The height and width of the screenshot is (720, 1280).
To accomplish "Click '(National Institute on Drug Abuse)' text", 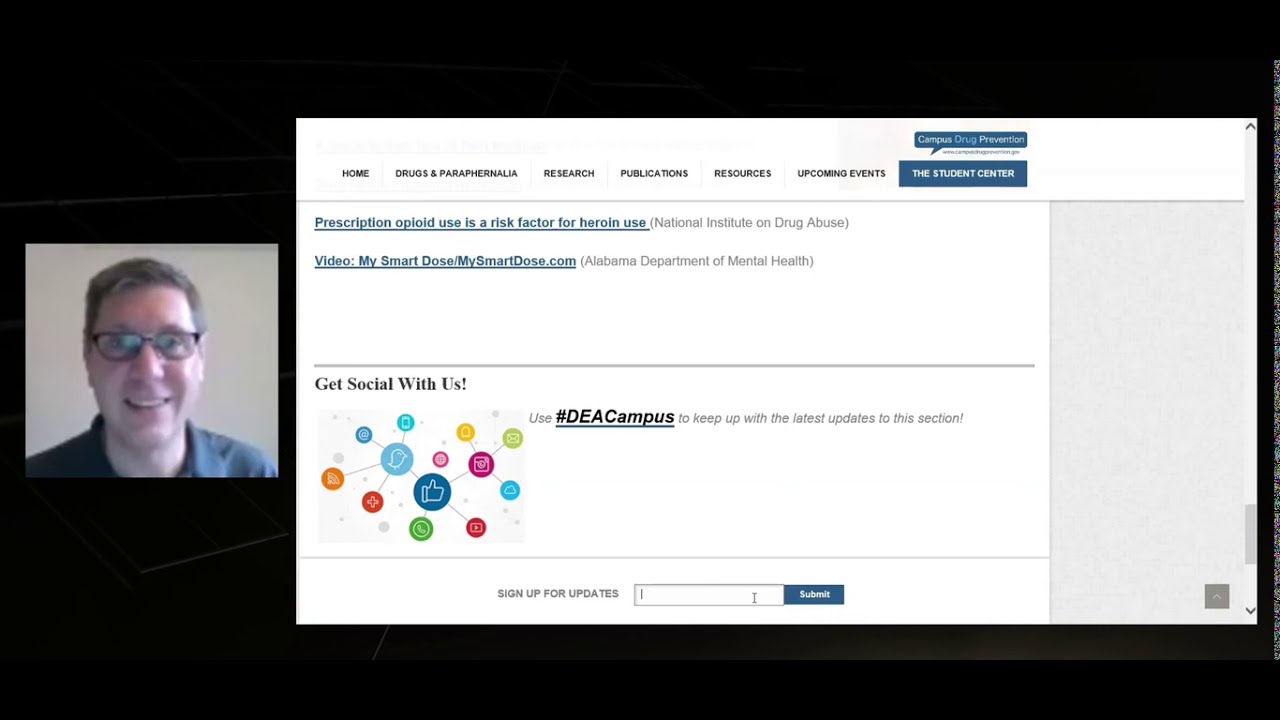I will (x=749, y=222).
